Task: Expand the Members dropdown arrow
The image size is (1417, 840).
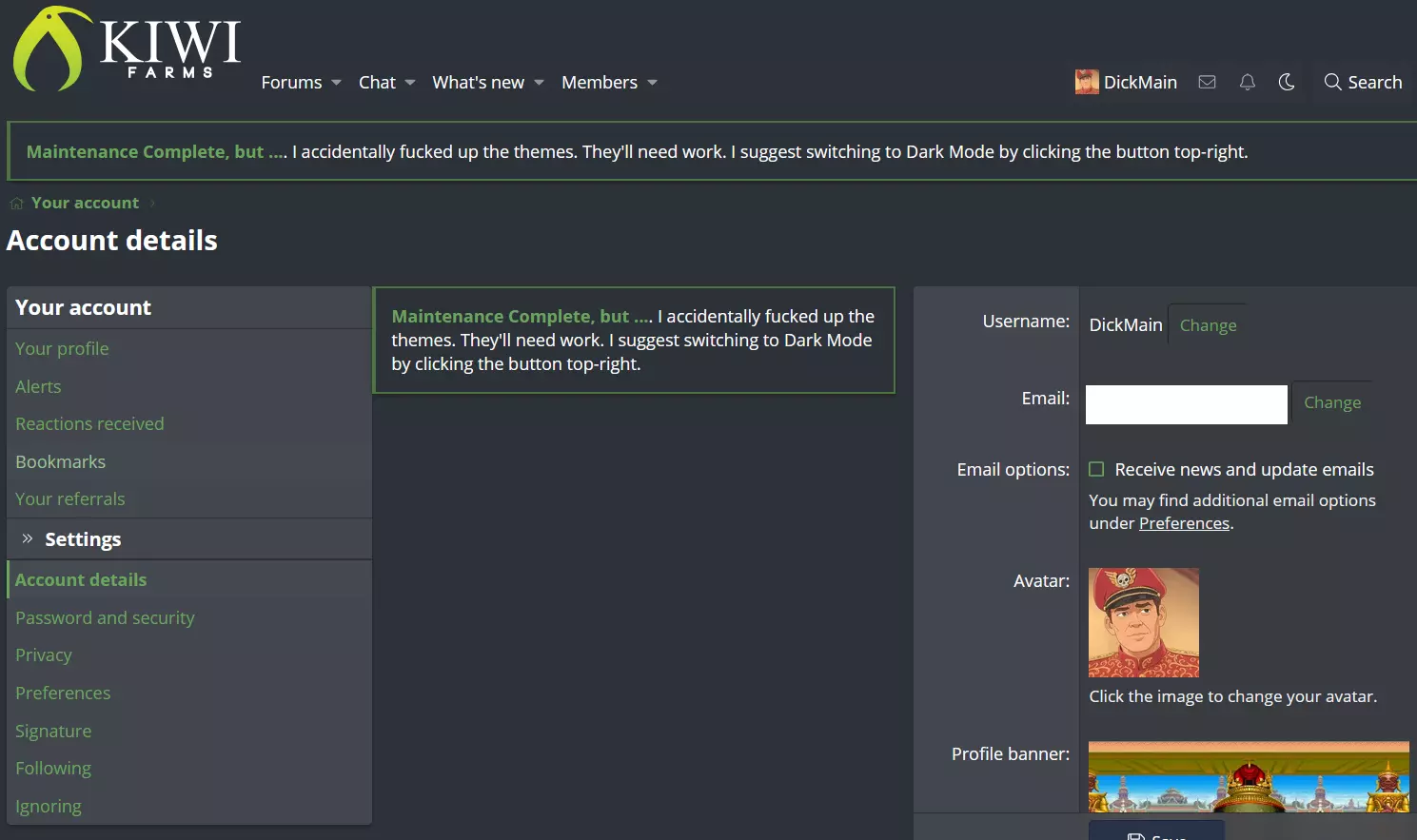Action: (x=652, y=83)
